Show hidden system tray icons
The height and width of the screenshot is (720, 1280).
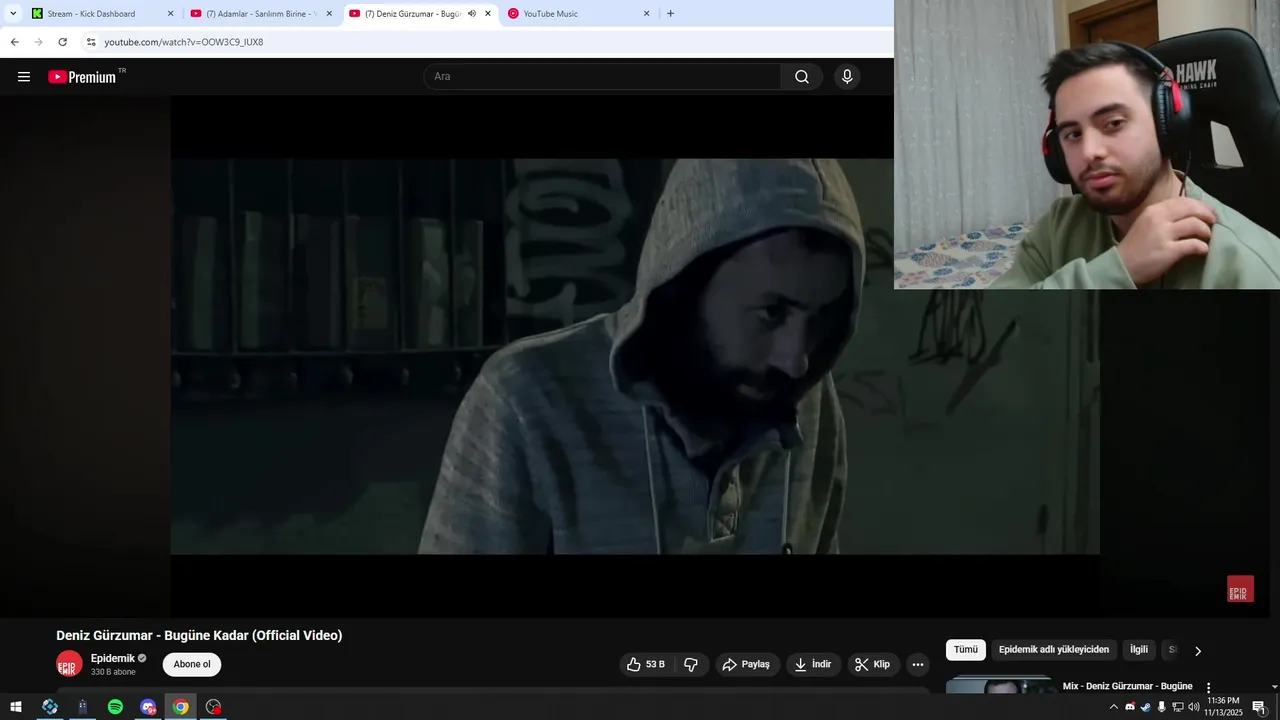coord(1114,707)
